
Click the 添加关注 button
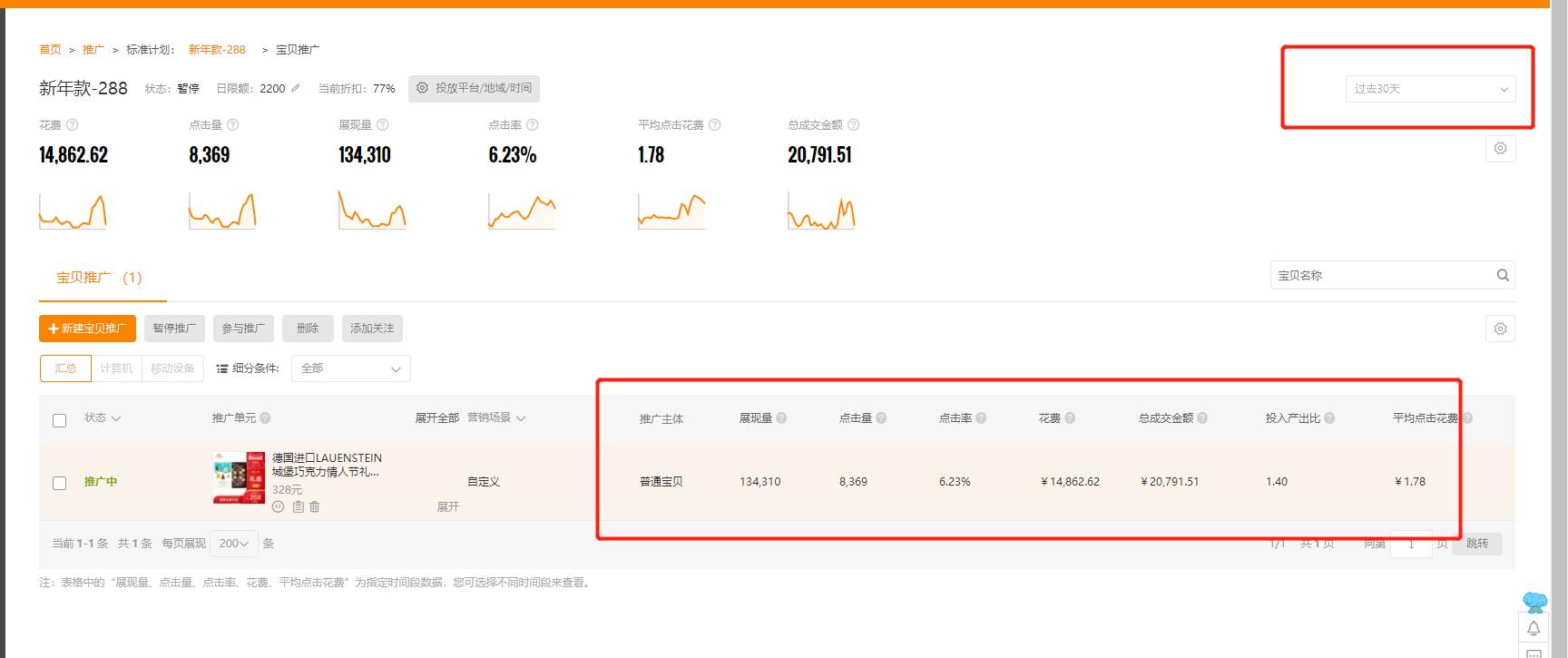(x=372, y=329)
